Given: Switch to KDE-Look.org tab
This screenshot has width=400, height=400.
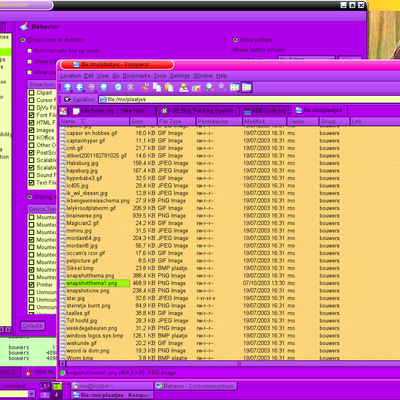Looking at the screenshot, I should click(x=265, y=111).
